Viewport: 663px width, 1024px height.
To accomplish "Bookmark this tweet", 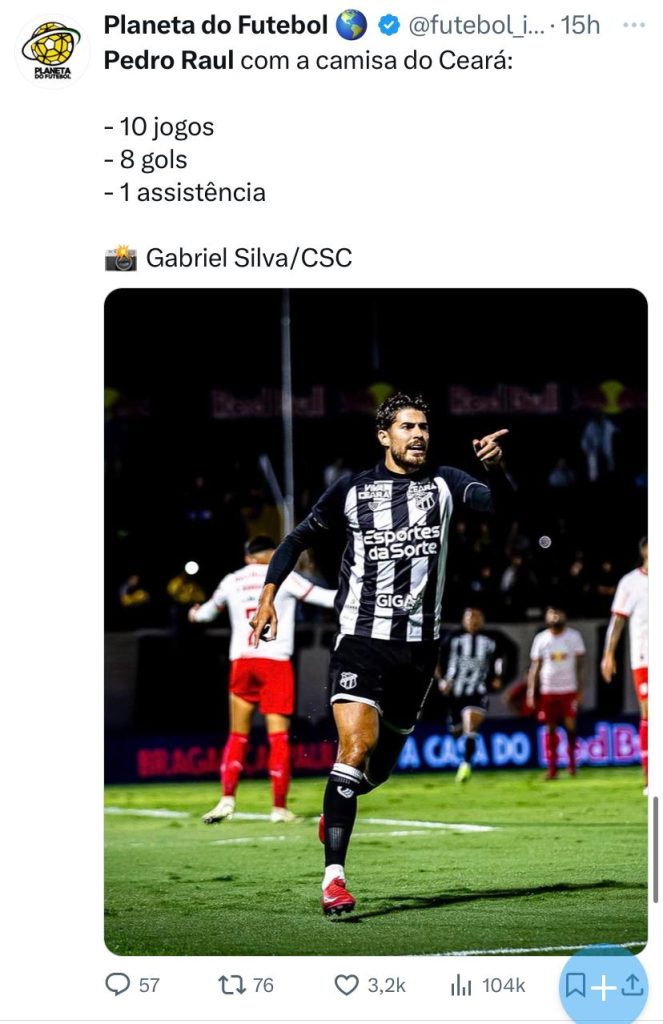I will click(575, 985).
